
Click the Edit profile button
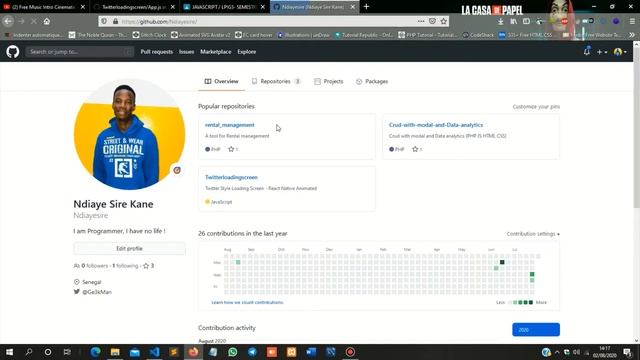(x=129, y=248)
